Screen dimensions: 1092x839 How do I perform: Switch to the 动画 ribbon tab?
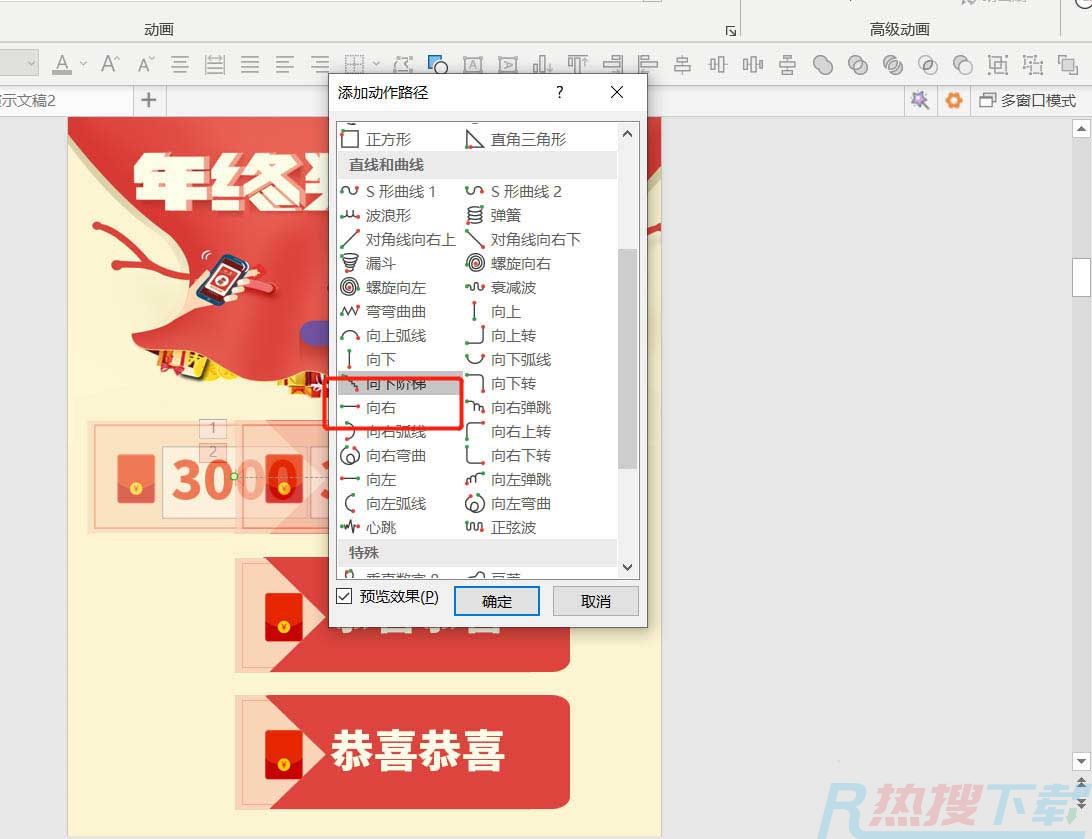point(158,29)
